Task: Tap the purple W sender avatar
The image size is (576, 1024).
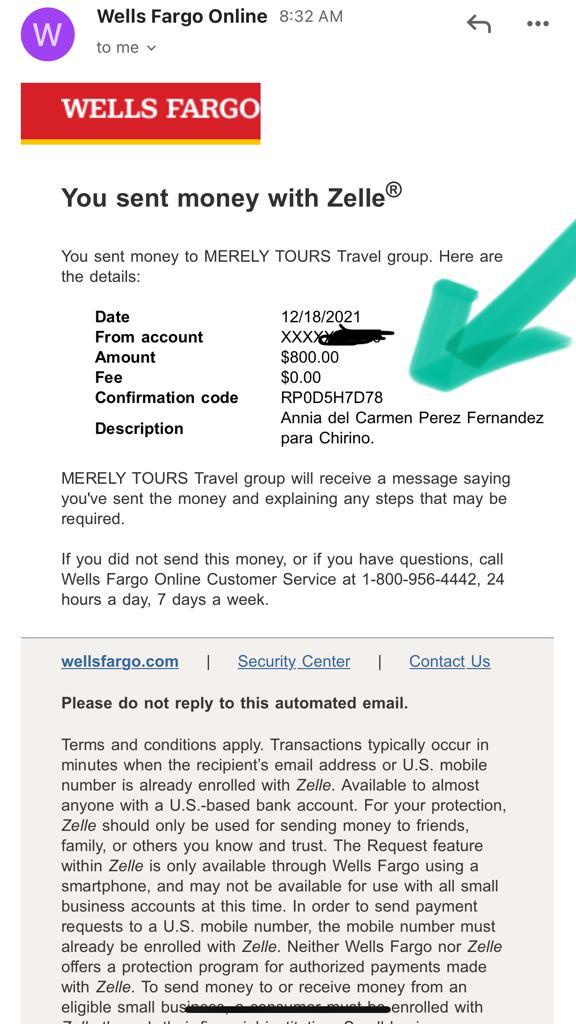Action: click(48, 34)
